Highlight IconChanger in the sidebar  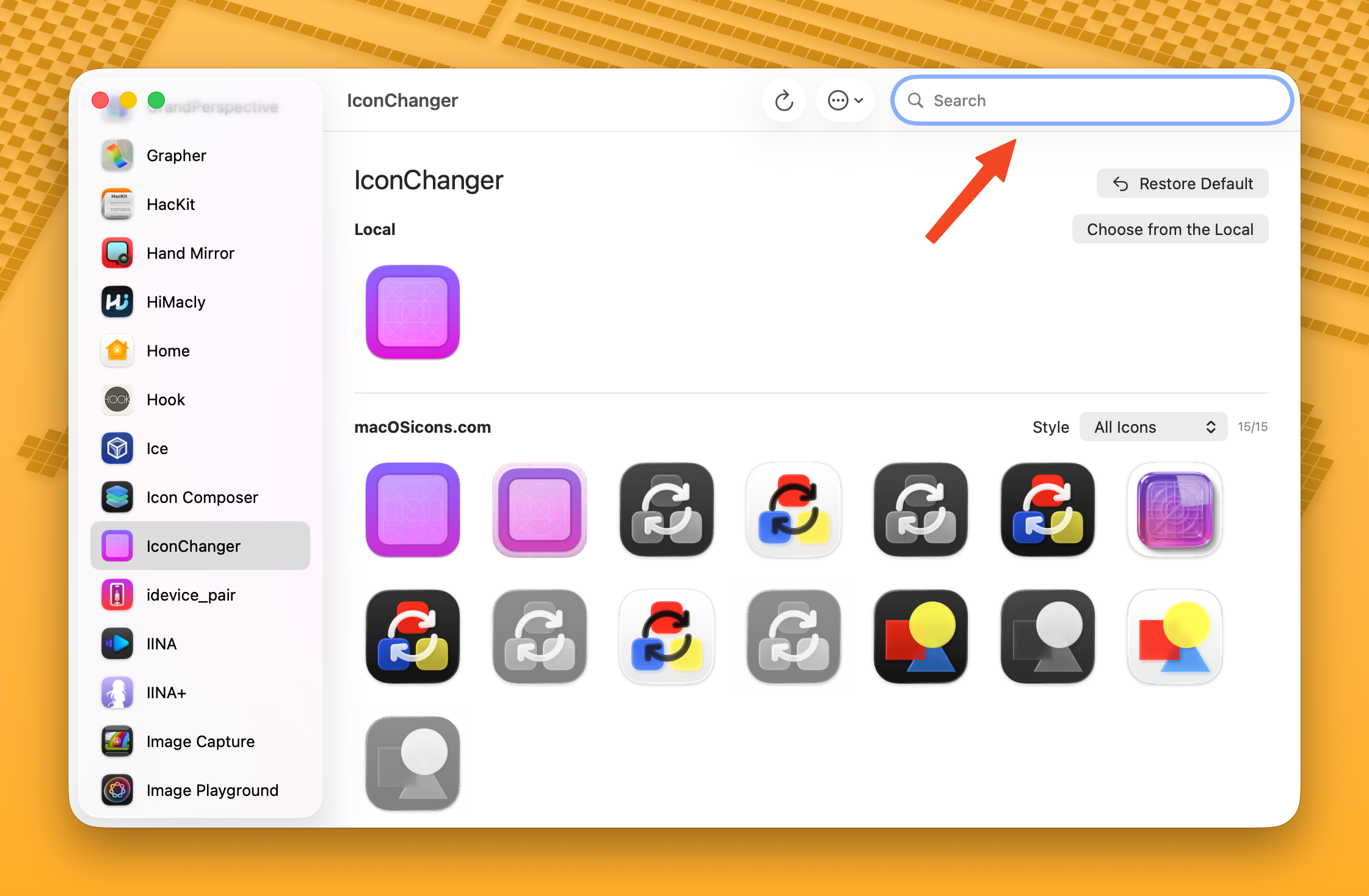pos(193,546)
